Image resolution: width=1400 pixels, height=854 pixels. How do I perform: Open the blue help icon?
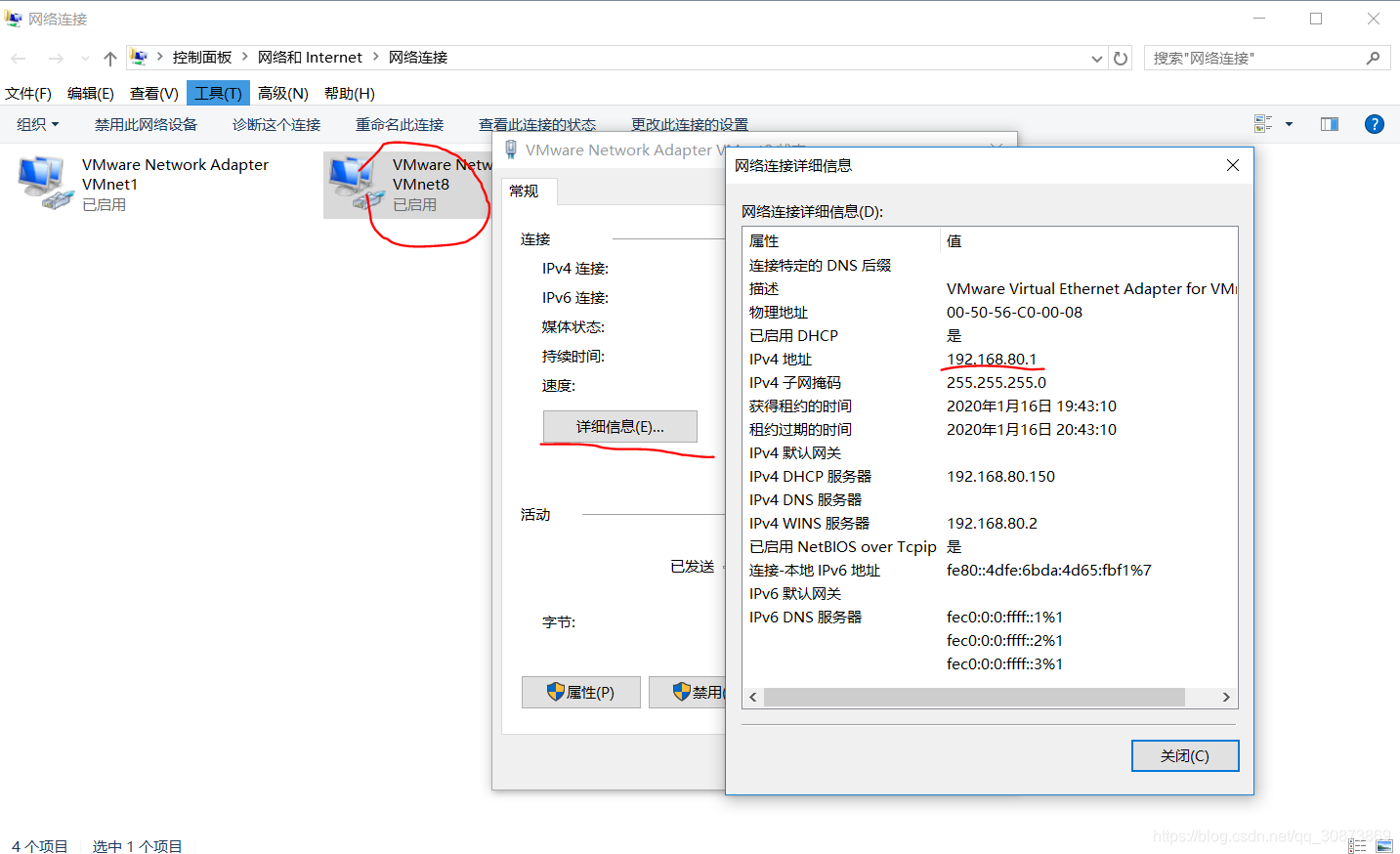click(1374, 124)
